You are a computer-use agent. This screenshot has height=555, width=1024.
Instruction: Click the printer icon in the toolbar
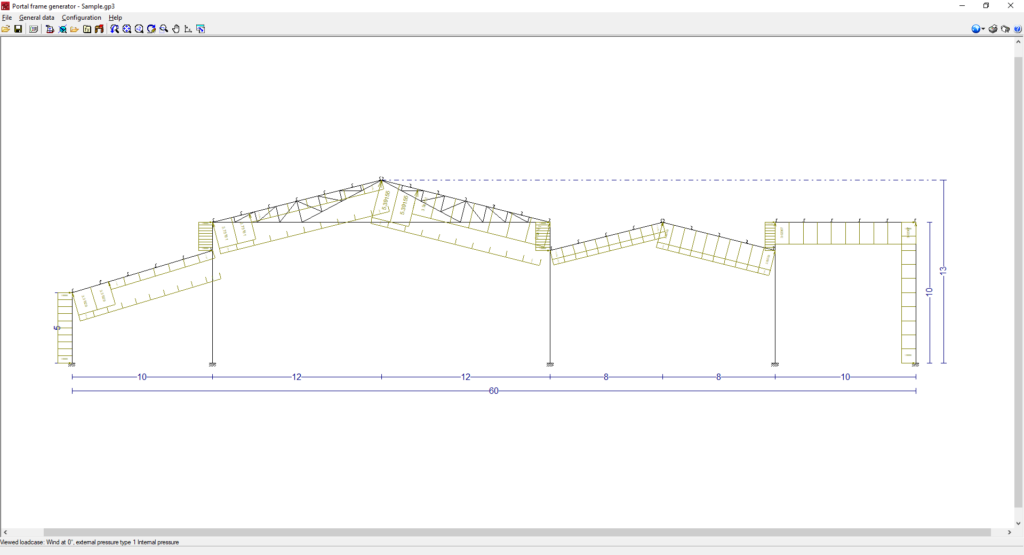coord(993,29)
